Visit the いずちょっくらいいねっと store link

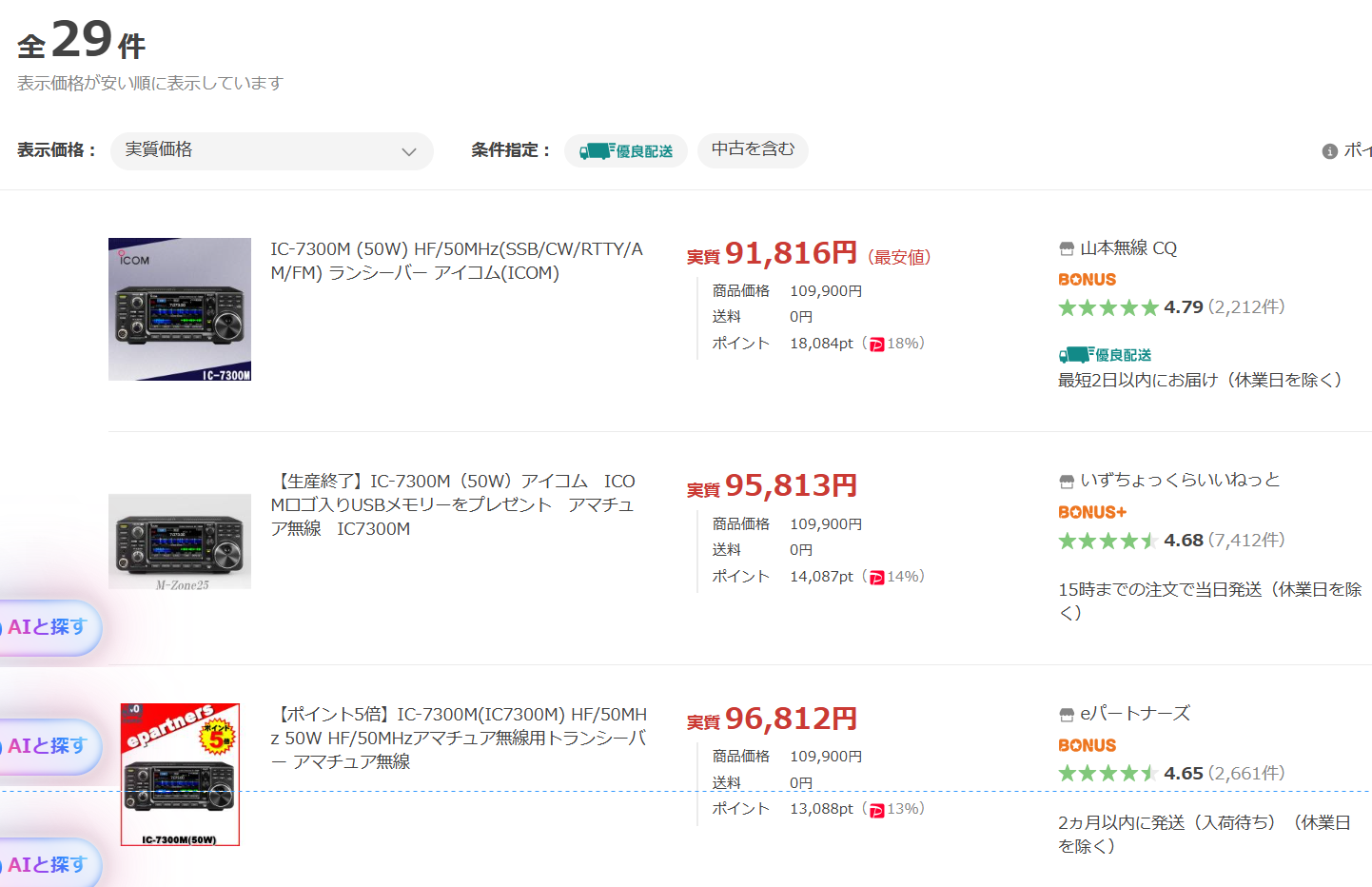pyautogui.click(x=1180, y=480)
